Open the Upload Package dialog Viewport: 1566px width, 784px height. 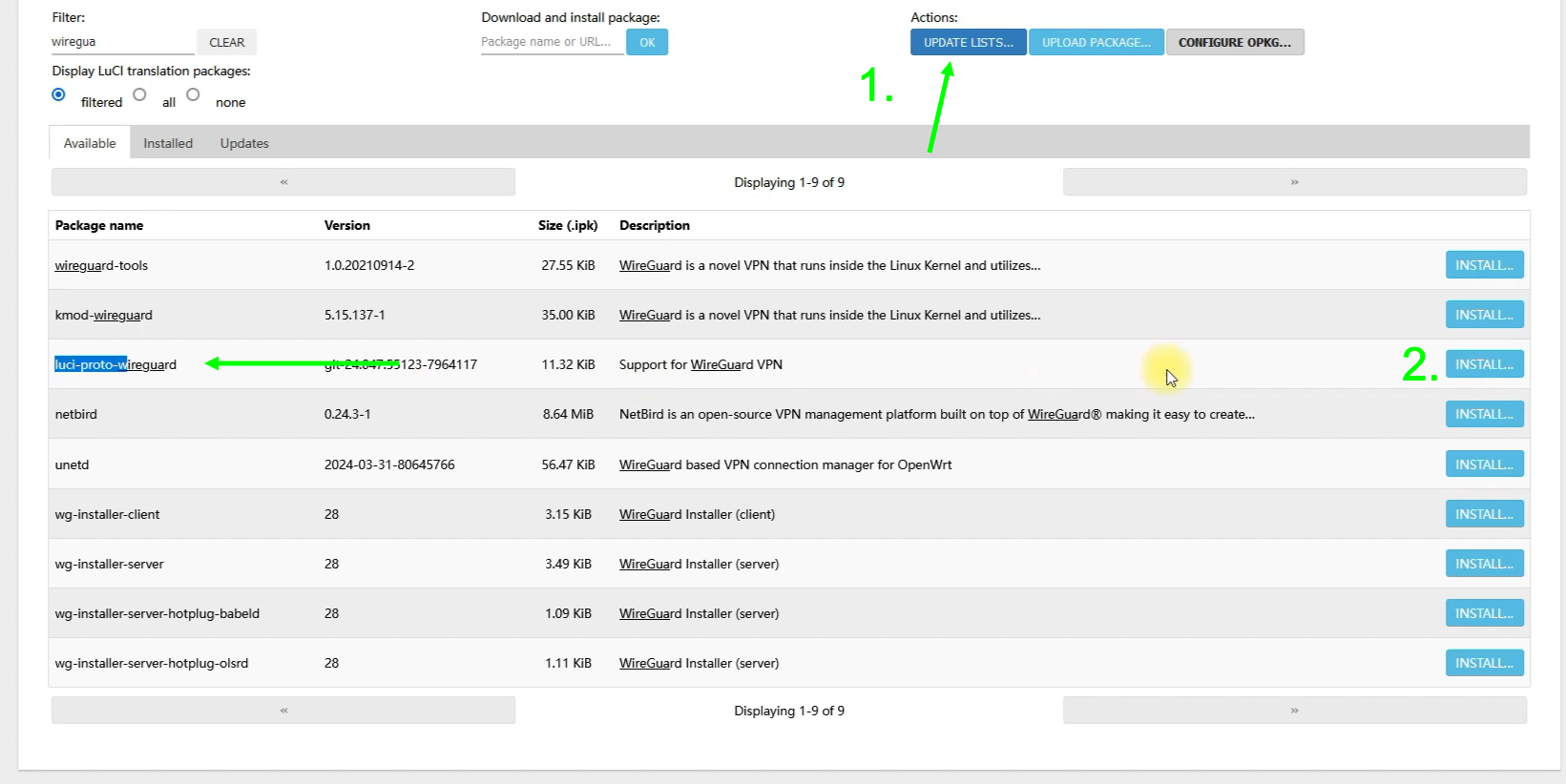(x=1096, y=42)
